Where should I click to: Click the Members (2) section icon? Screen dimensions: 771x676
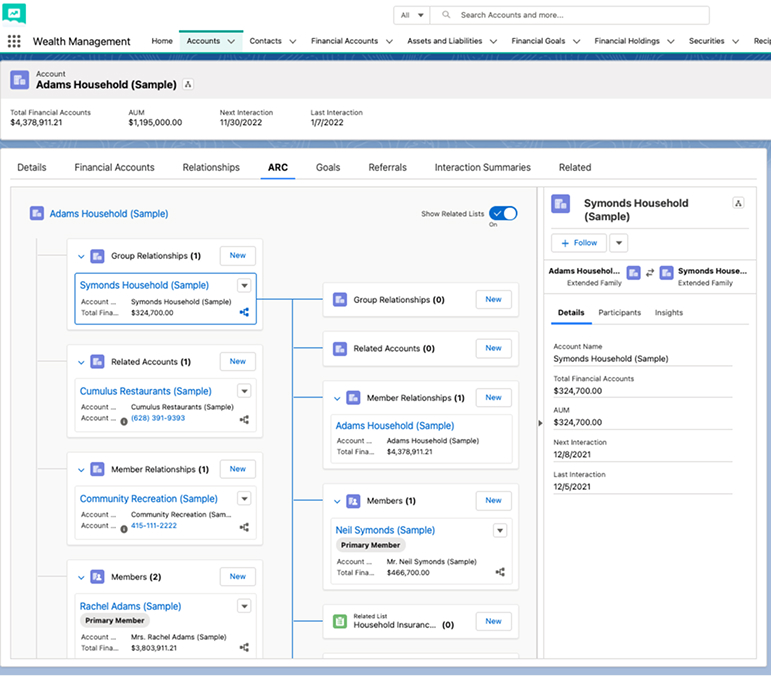[x=97, y=577]
